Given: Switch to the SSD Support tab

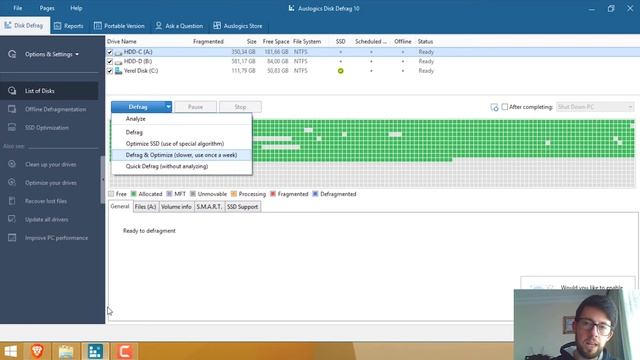Looking at the screenshot, I should pos(242,207).
